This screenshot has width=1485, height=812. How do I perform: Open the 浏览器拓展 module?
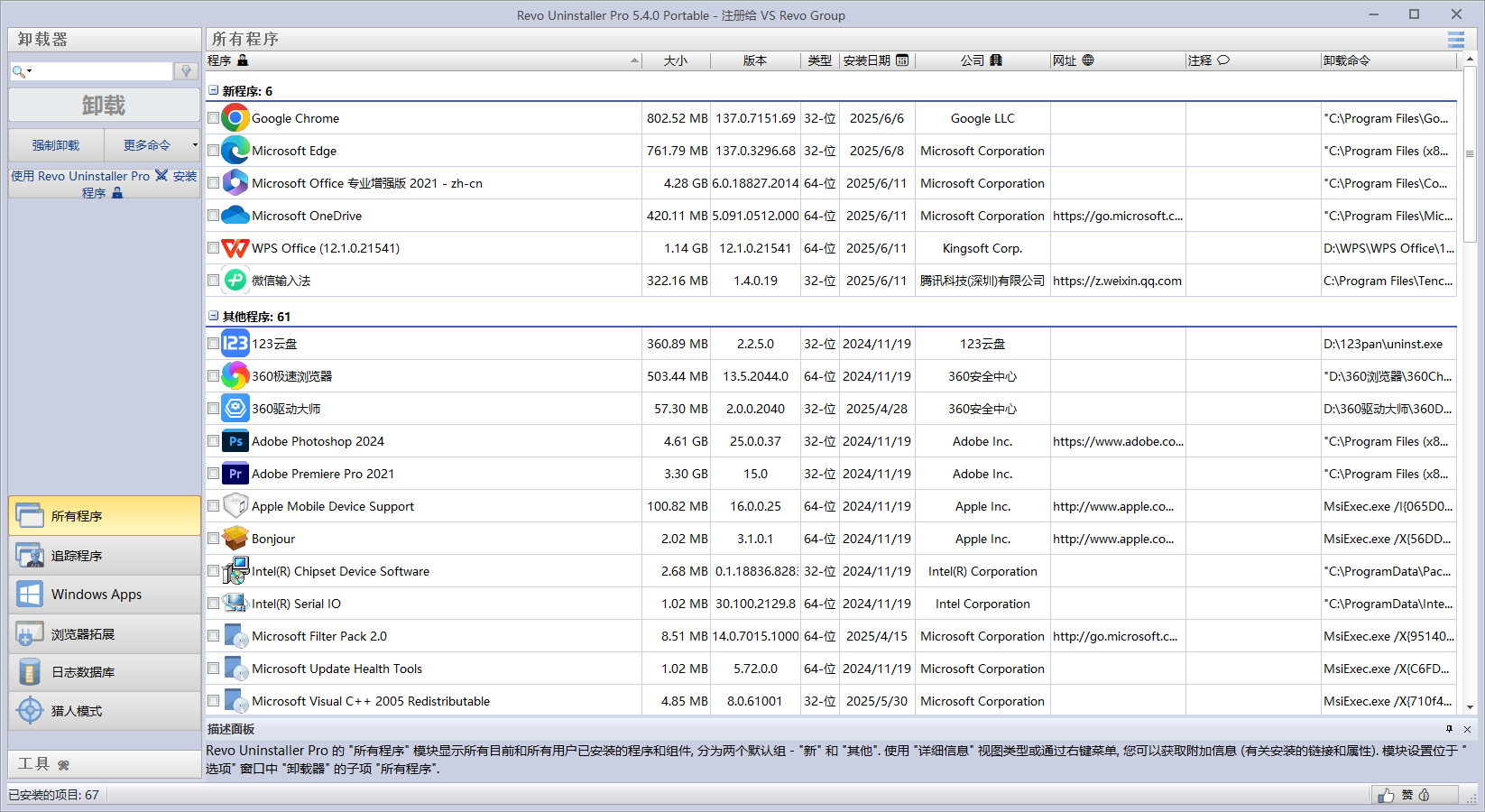coord(105,634)
